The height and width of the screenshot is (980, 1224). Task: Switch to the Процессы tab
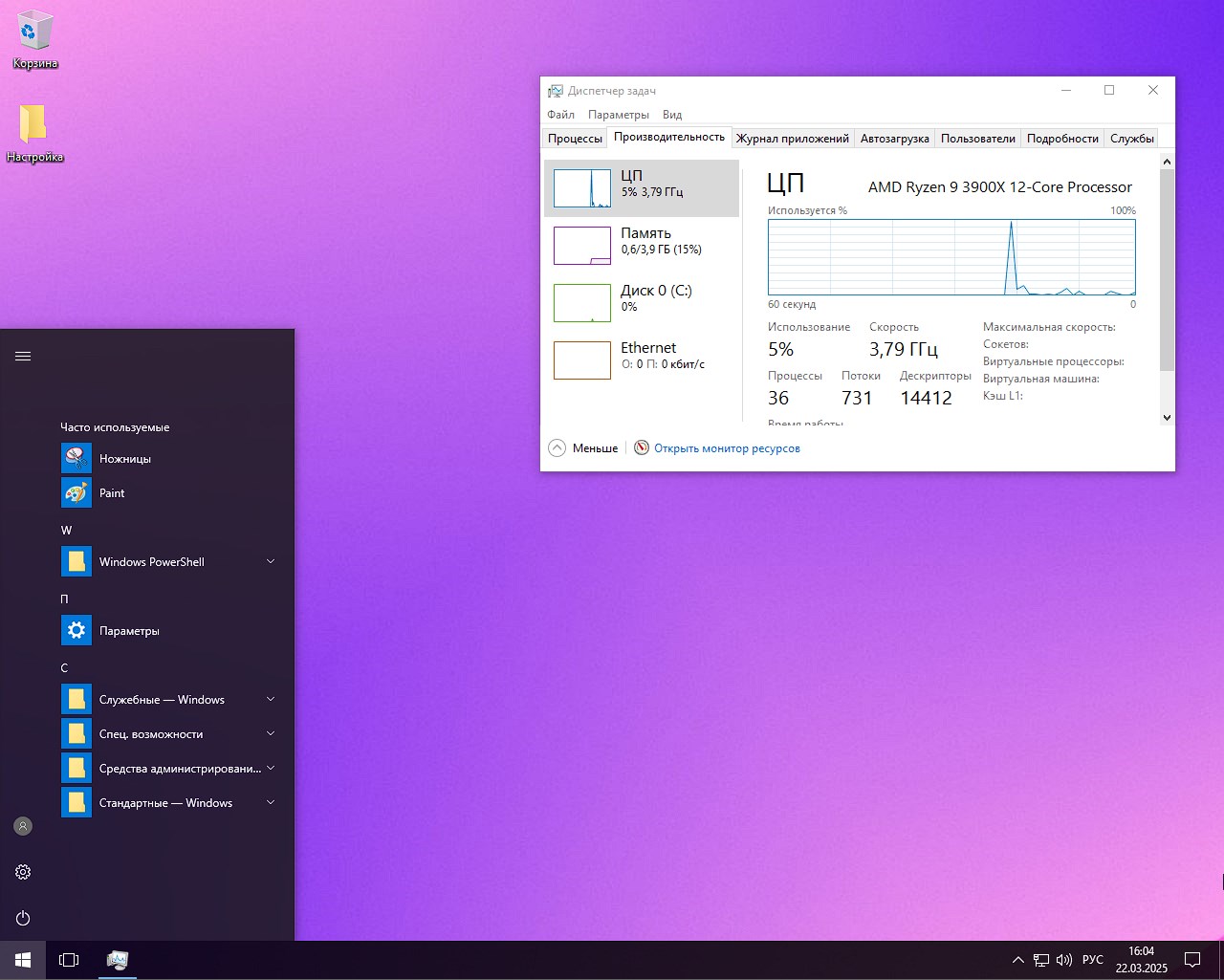(x=575, y=139)
